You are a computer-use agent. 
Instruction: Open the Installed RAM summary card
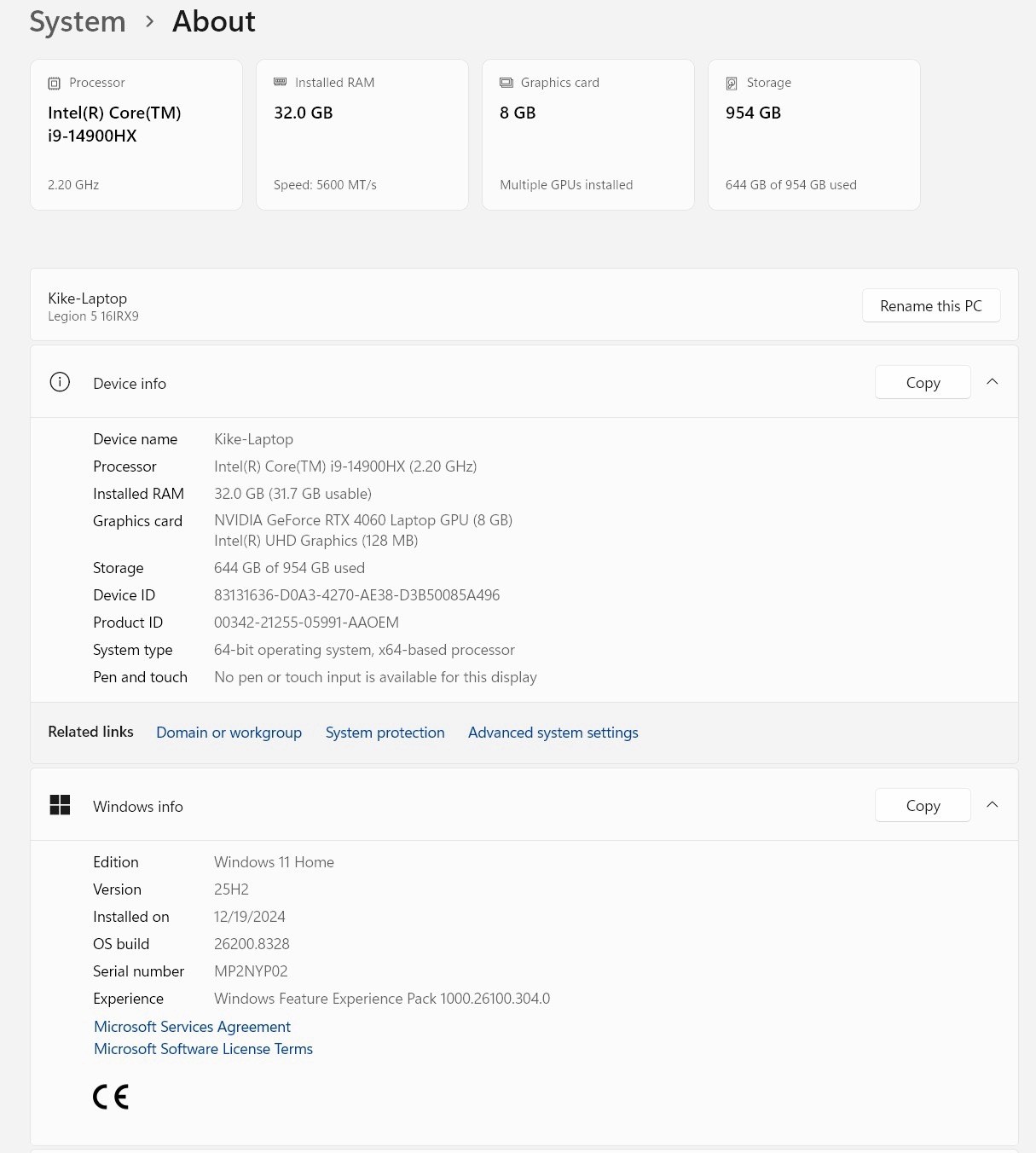pyautogui.click(x=362, y=135)
